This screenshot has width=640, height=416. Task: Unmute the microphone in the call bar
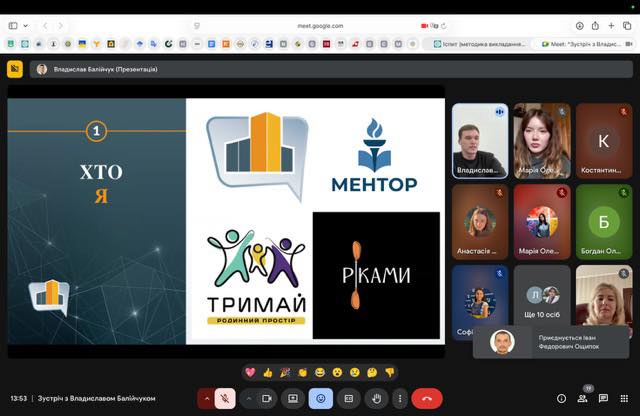click(x=225, y=398)
